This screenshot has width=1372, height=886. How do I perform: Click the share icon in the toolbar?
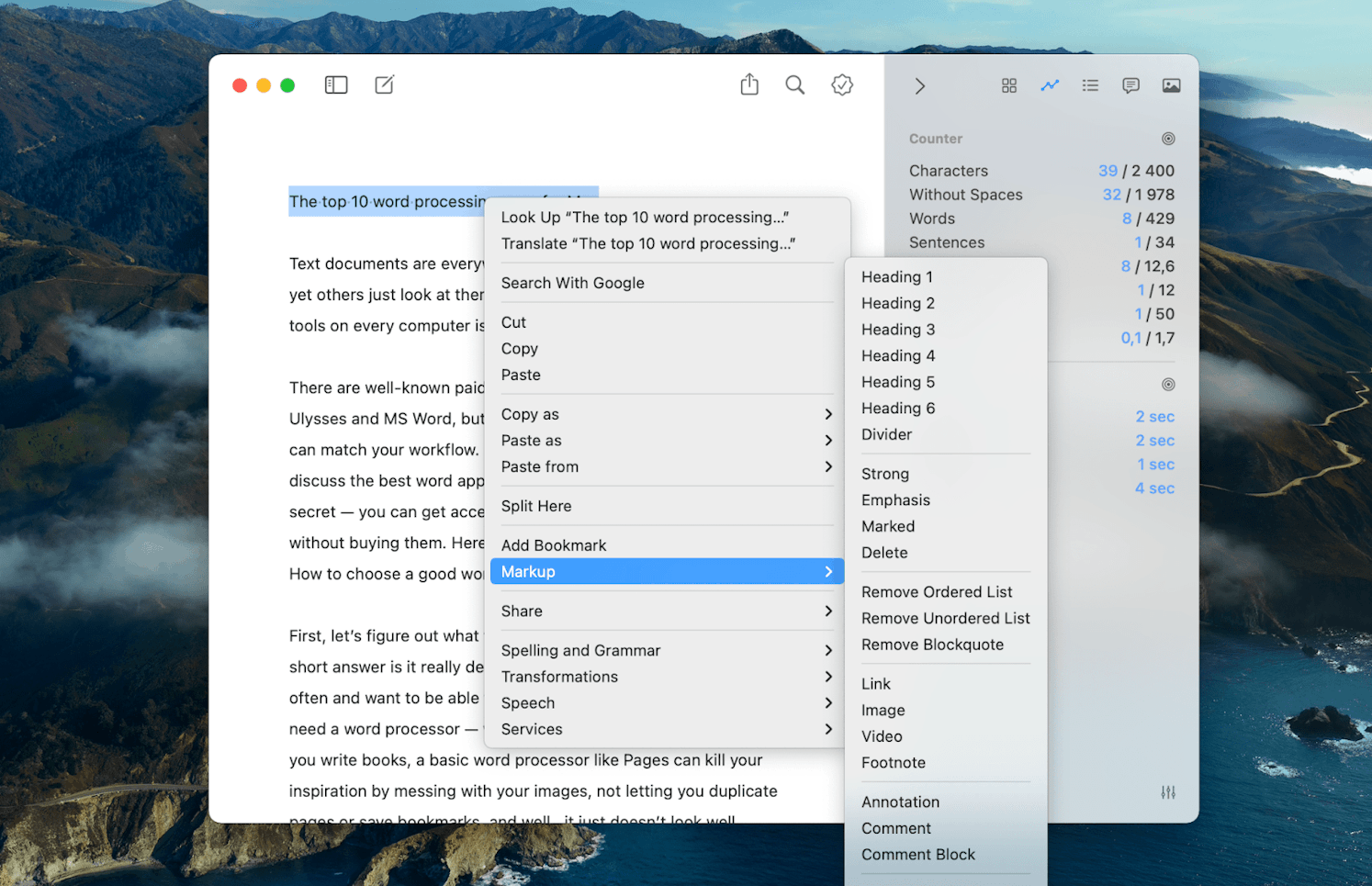coord(749,84)
